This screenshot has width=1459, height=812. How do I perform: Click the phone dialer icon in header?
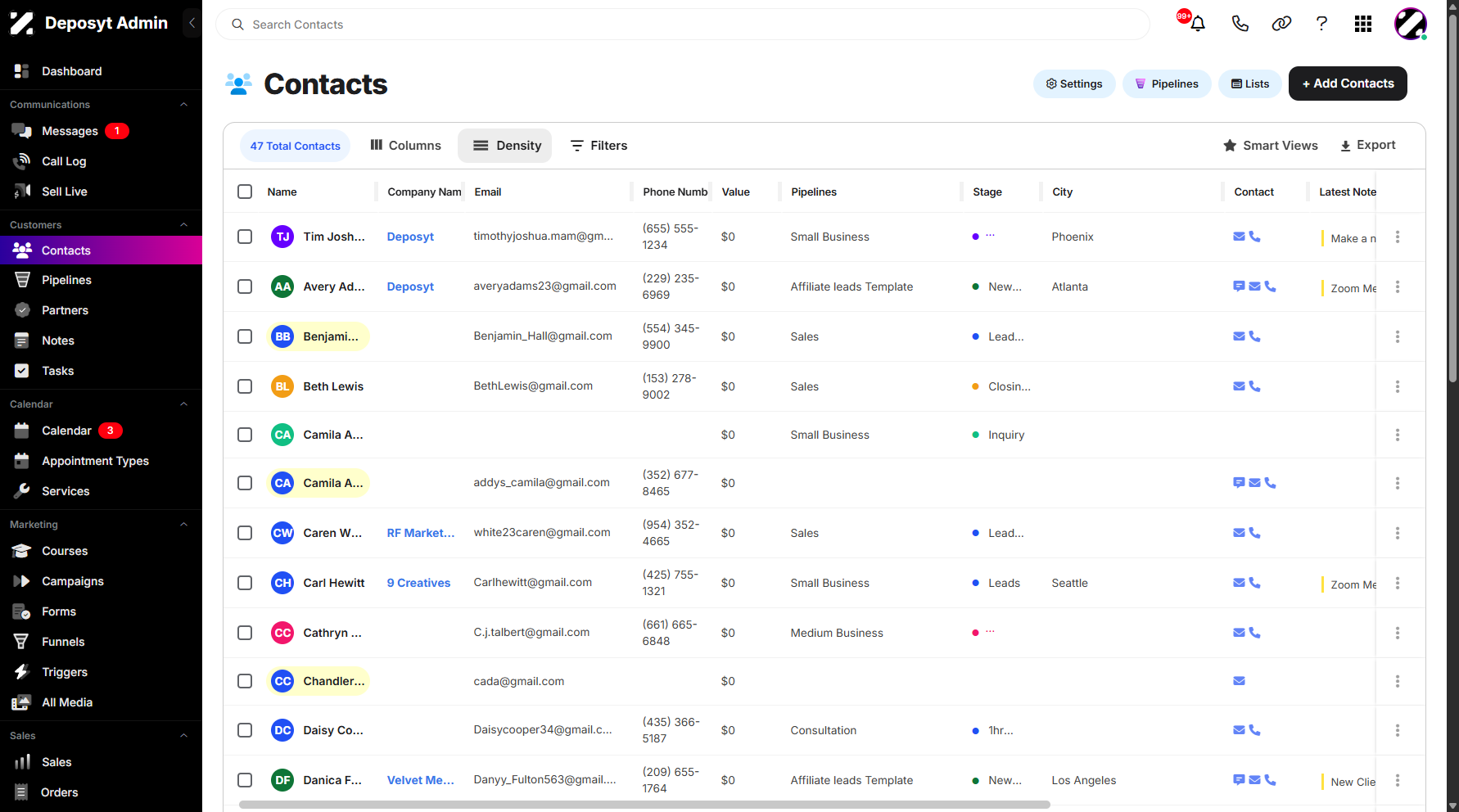(x=1240, y=24)
